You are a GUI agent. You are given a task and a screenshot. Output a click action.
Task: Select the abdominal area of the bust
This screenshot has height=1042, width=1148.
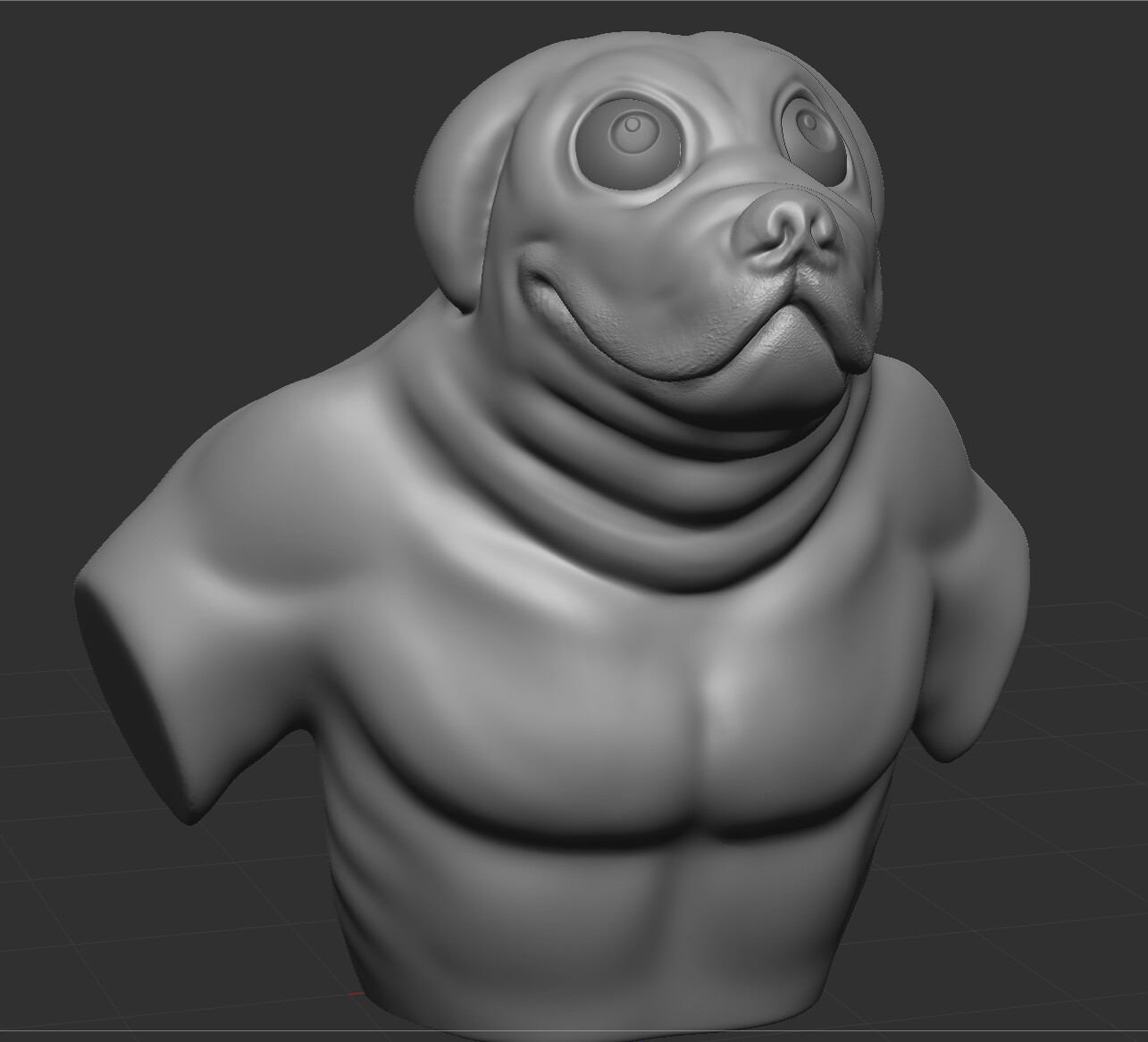[616, 920]
